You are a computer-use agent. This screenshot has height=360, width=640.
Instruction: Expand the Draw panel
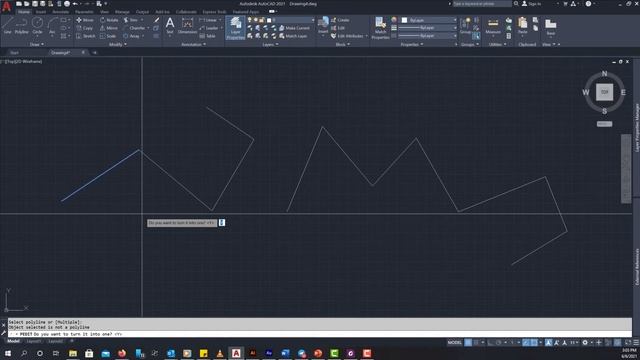[37, 44]
